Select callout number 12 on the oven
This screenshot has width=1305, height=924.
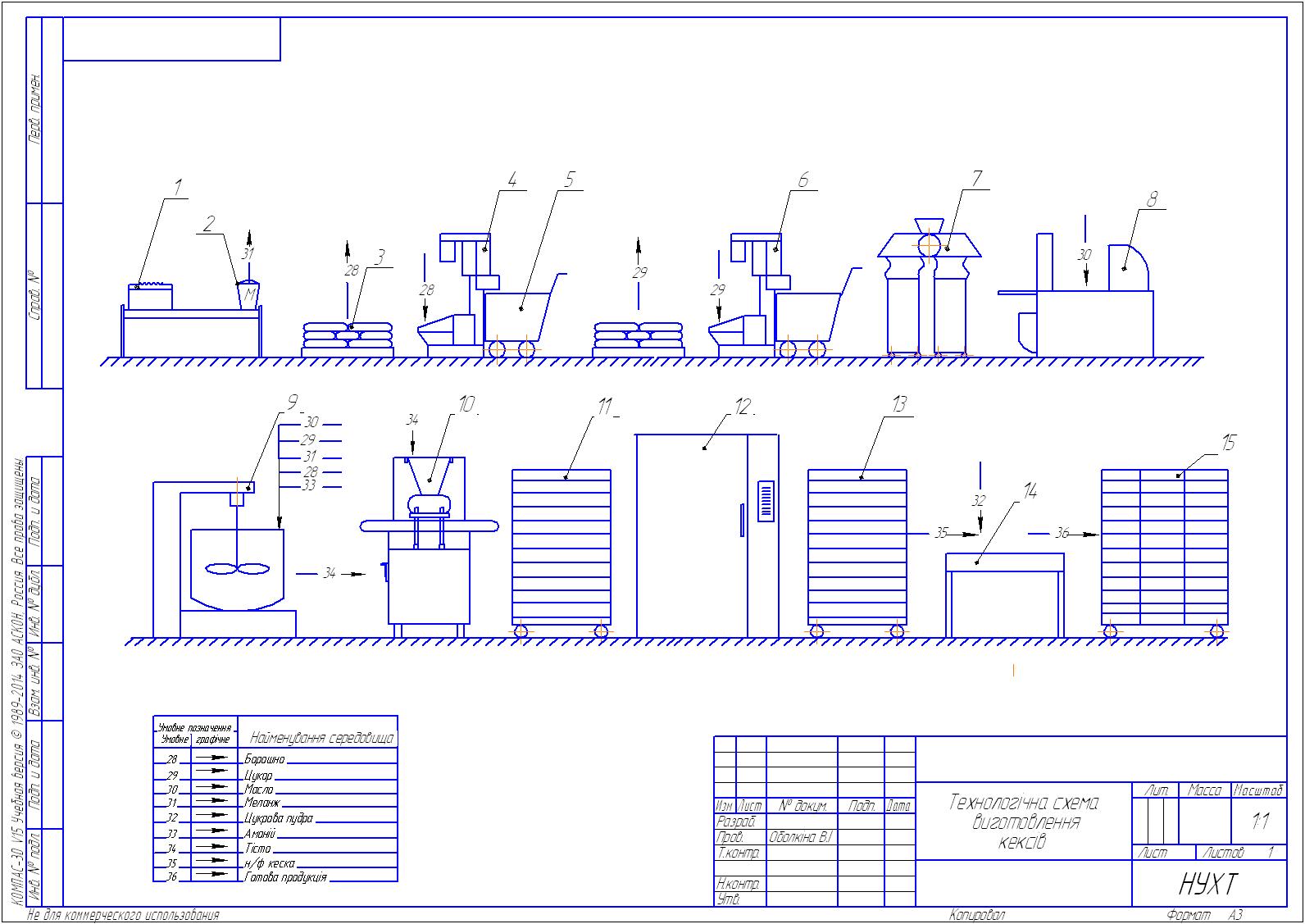743,406
